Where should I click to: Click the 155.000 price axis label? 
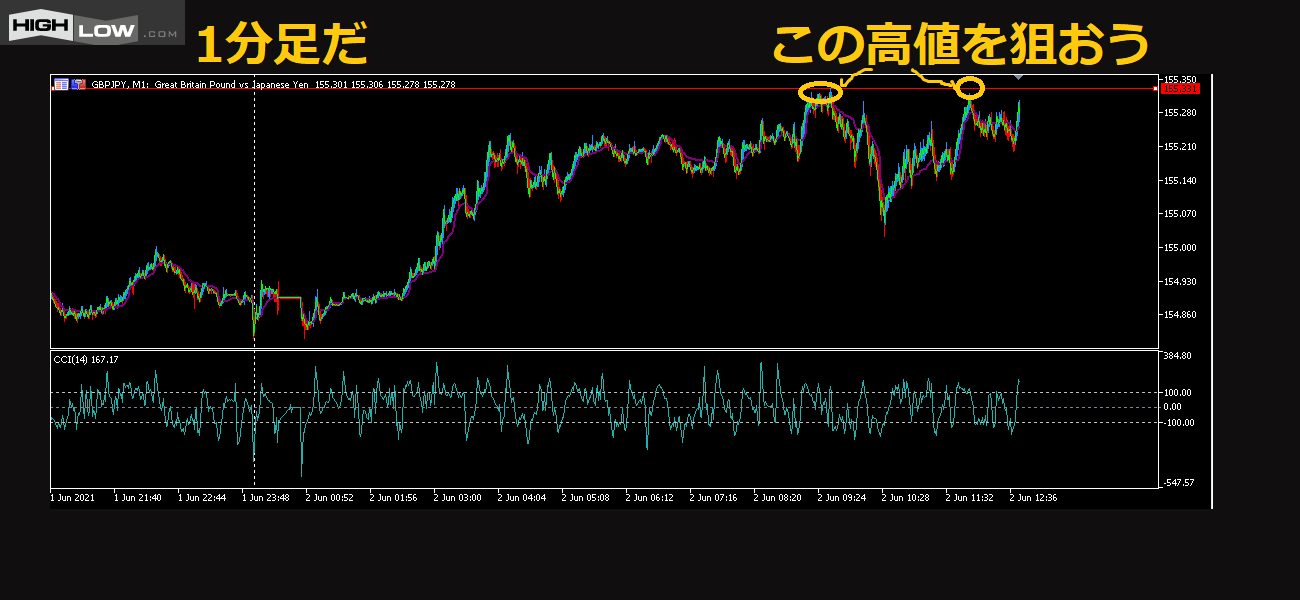[1179, 248]
